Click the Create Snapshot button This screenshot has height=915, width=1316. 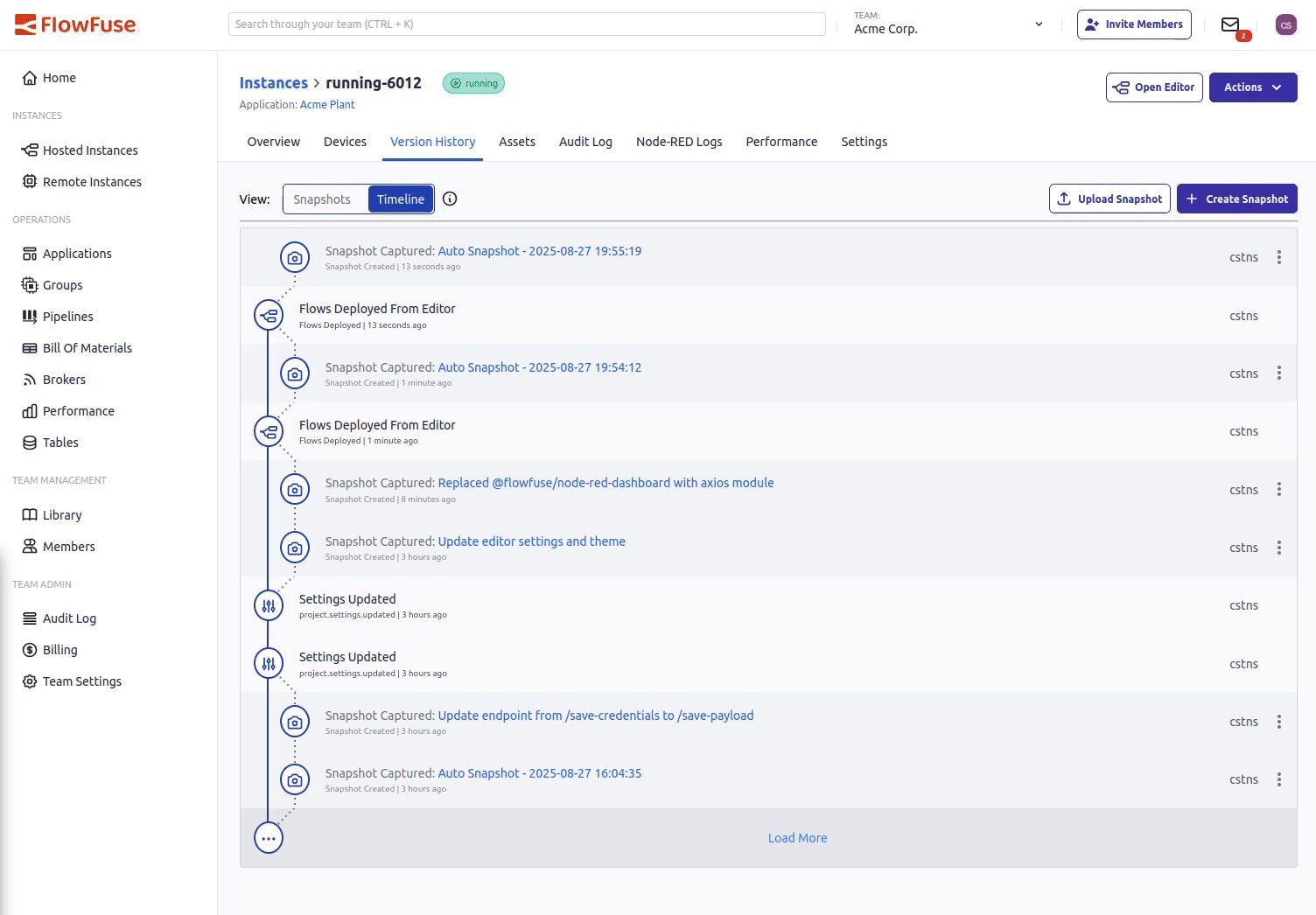coord(1236,199)
